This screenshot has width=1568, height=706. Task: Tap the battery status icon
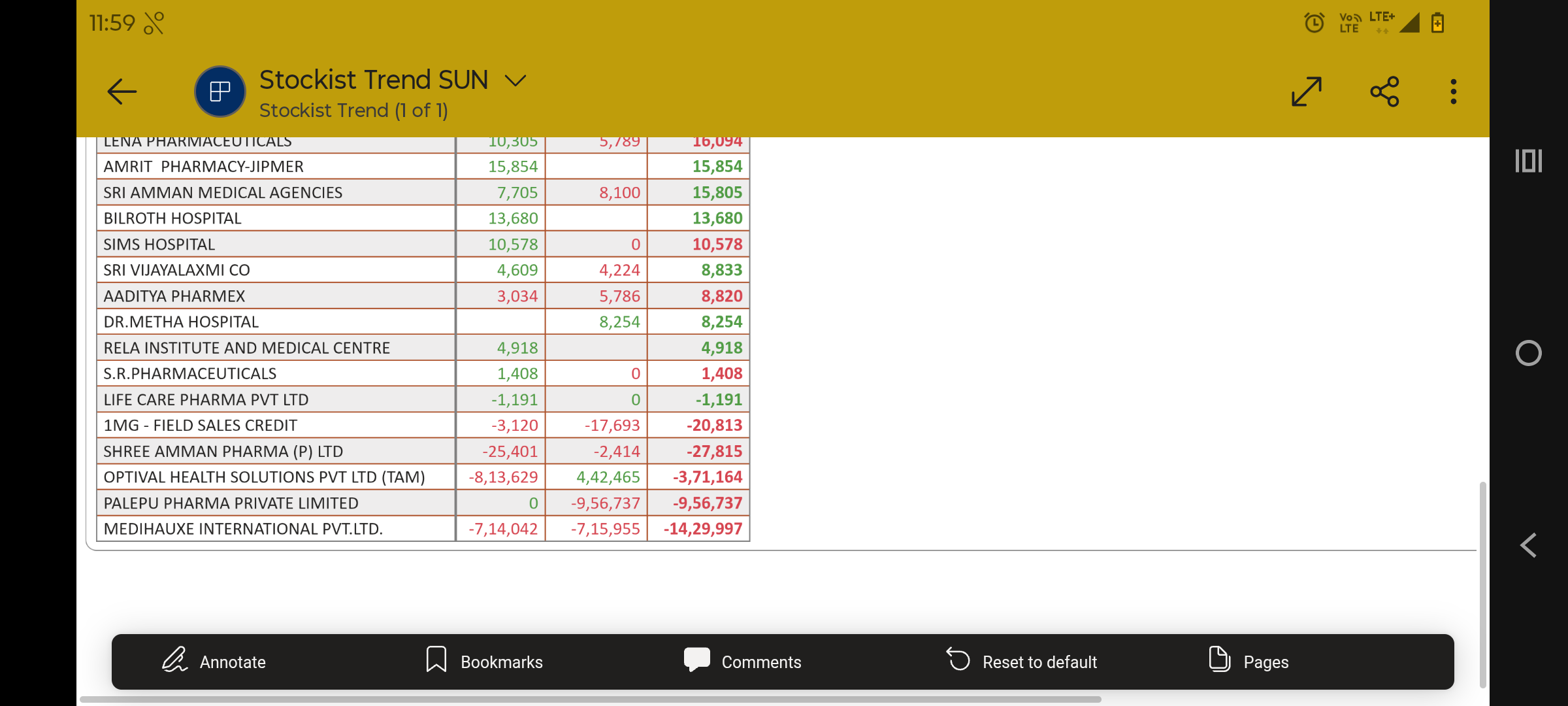(x=1437, y=23)
